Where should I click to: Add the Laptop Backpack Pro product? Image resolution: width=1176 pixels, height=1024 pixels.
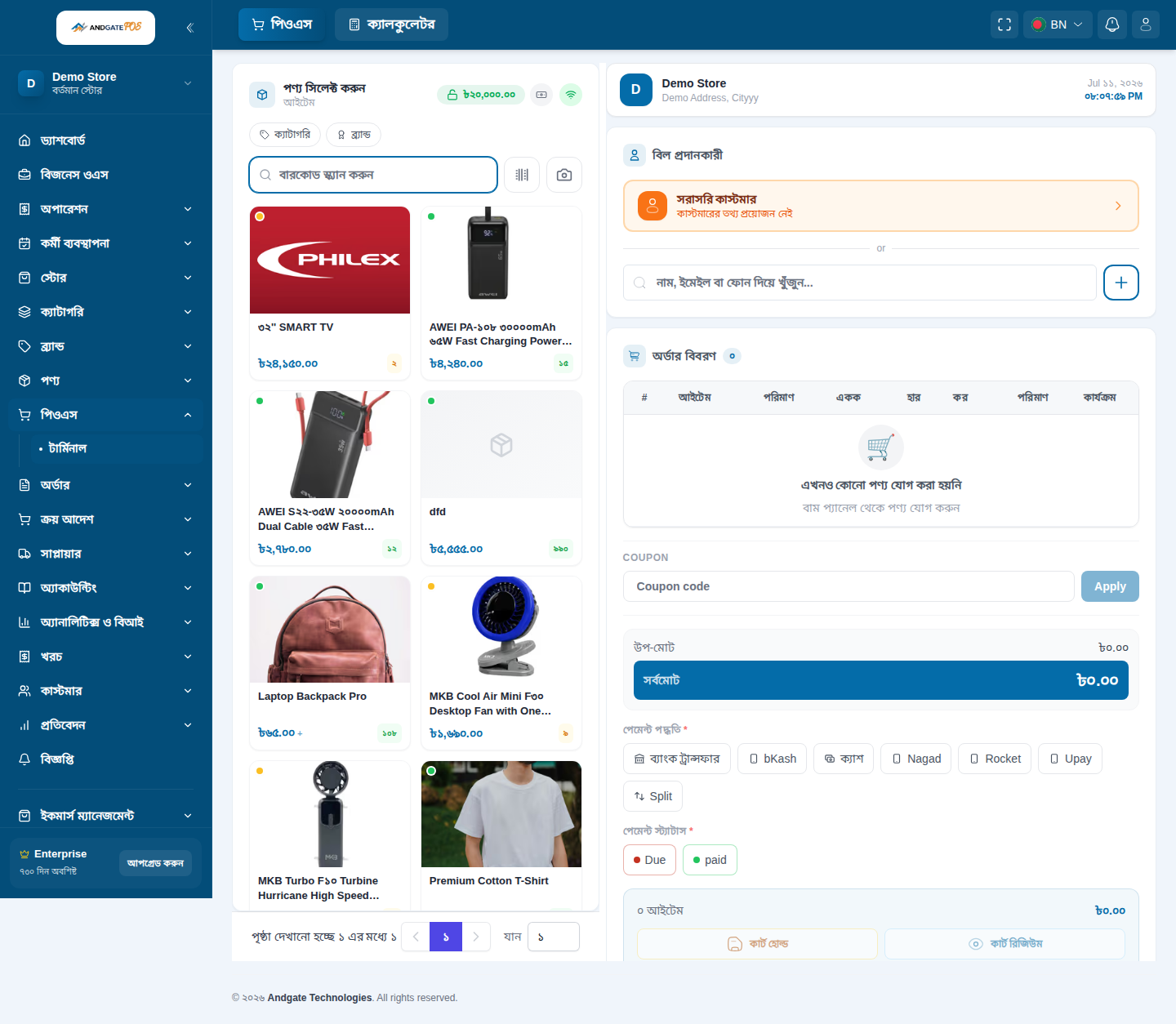click(x=330, y=663)
